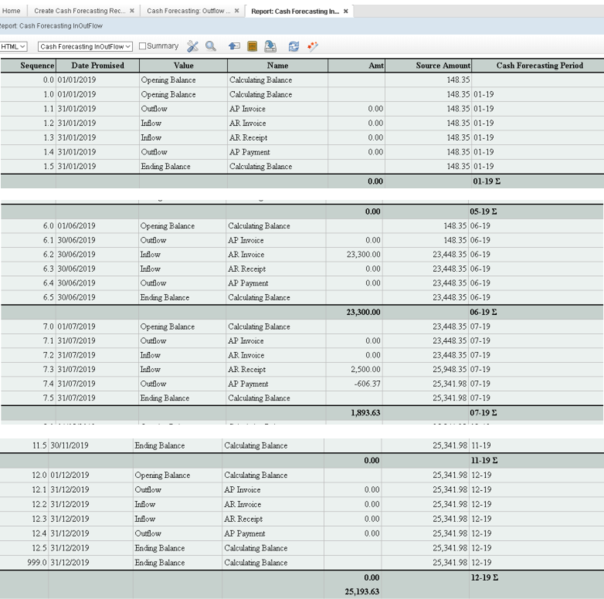604x599 pixels.
Task: Click the Date Promised column header
Action: pyautogui.click(x=98, y=65)
